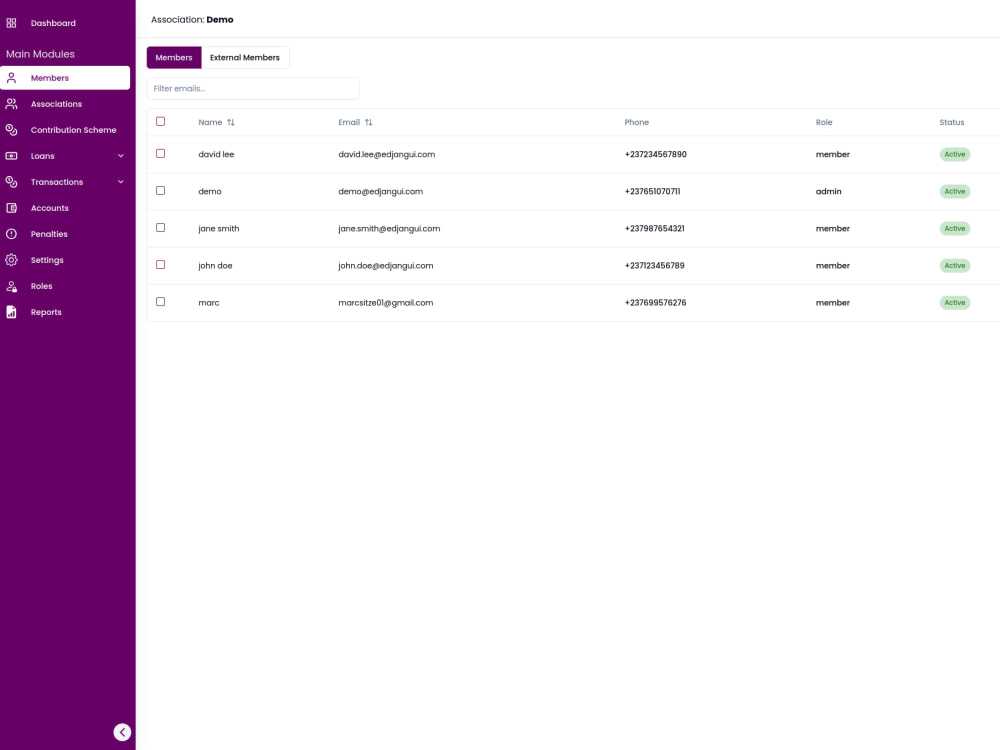Check the box for john doe

click(x=161, y=265)
